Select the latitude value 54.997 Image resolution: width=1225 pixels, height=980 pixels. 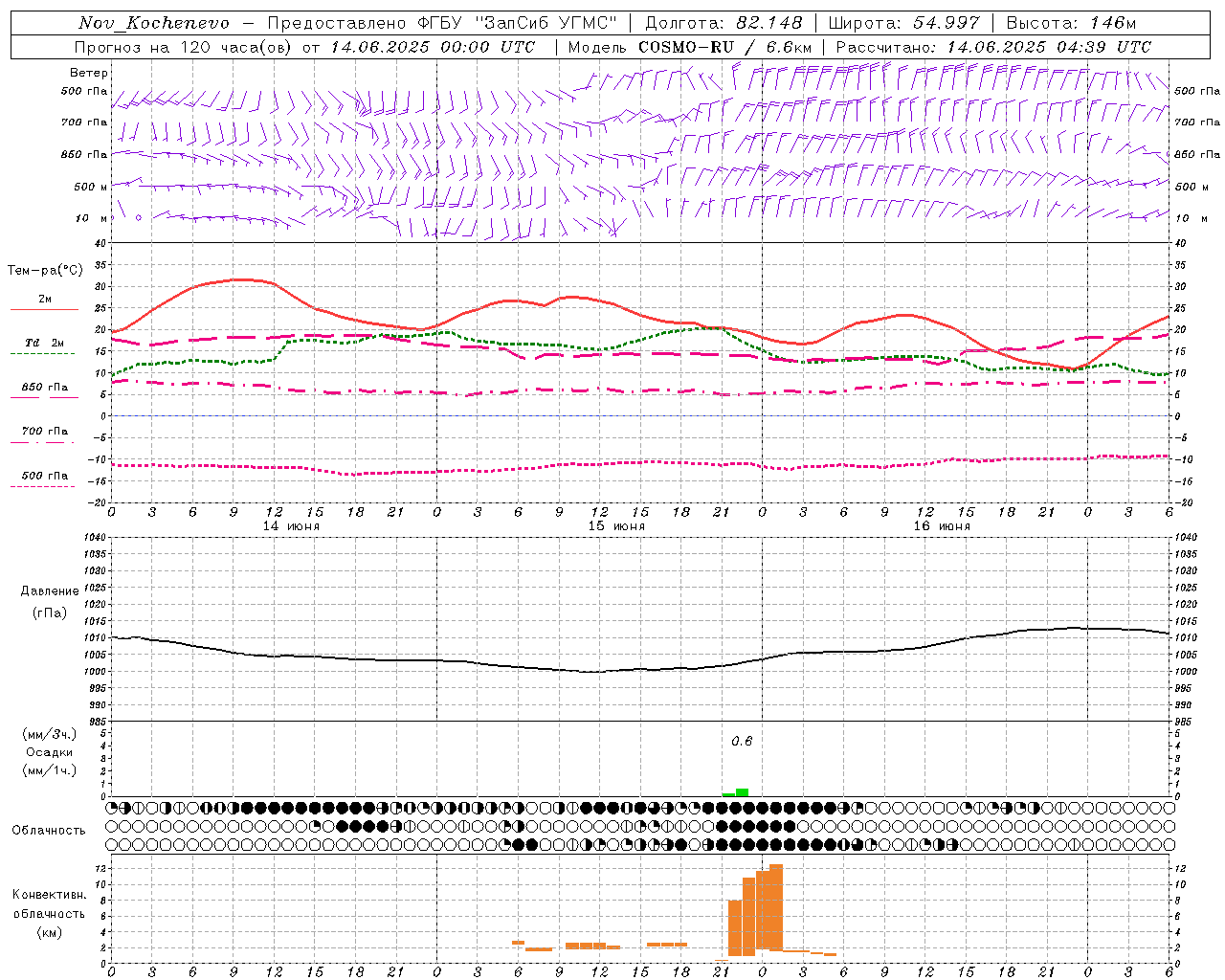(947, 23)
